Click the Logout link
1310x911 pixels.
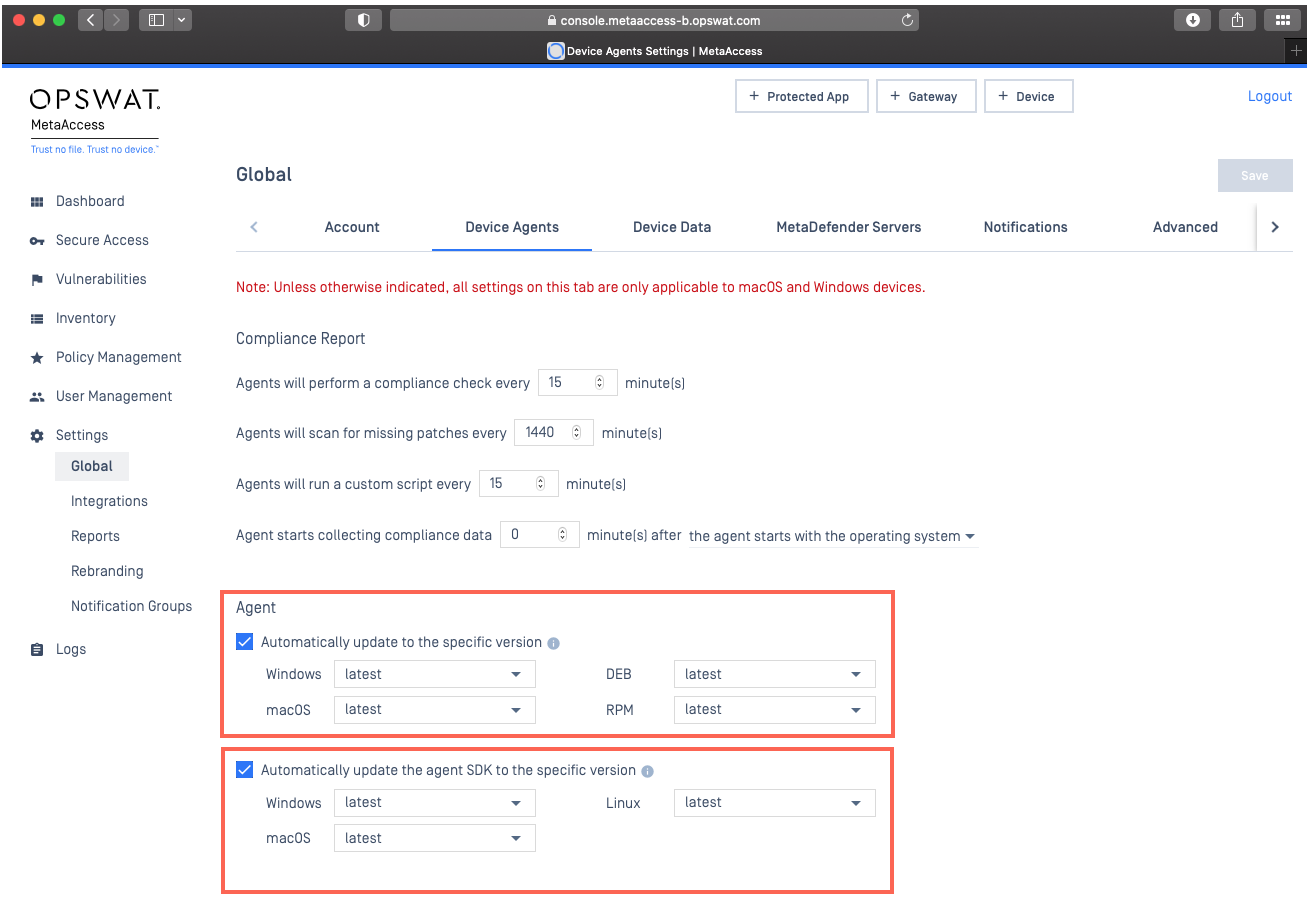(1270, 96)
